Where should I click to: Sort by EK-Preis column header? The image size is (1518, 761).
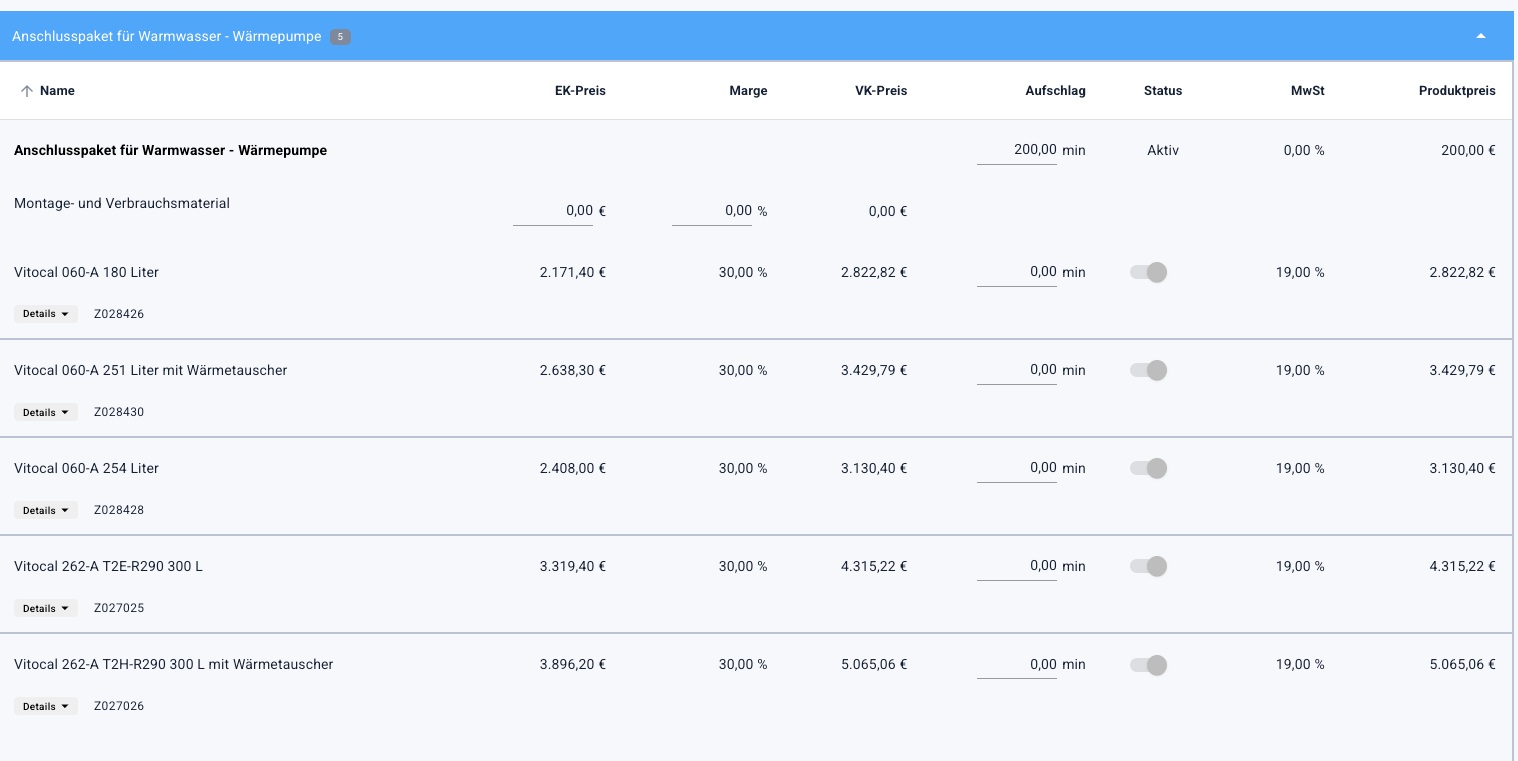pos(580,91)
